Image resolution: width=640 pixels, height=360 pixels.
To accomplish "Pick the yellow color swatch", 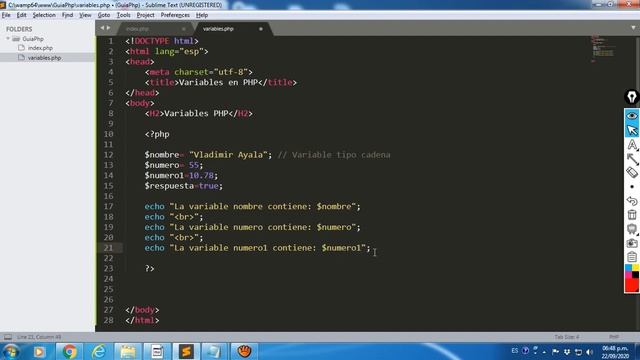I will [636, 268].
